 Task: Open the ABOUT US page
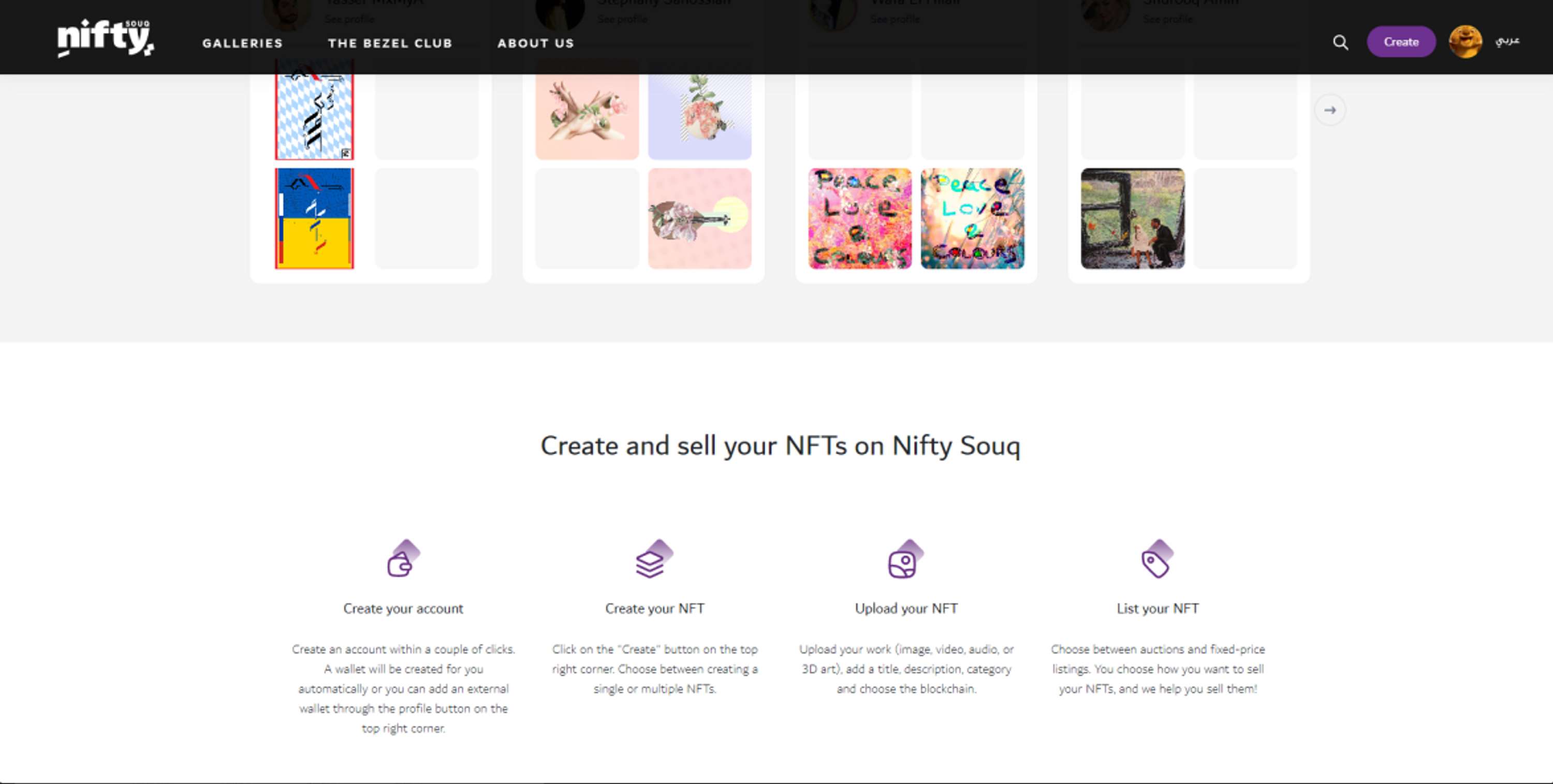[535, 43]
